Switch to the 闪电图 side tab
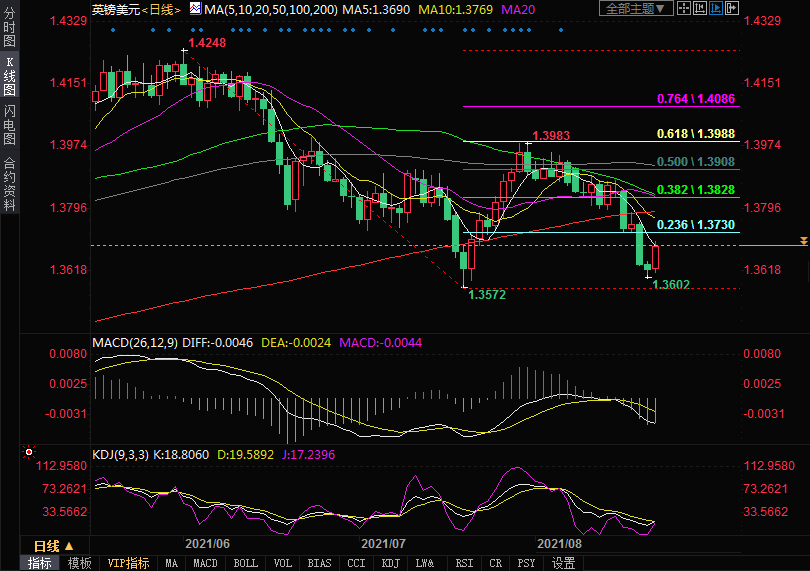The width and height of the screenshot is (810, 571). [x=9, y=124]
